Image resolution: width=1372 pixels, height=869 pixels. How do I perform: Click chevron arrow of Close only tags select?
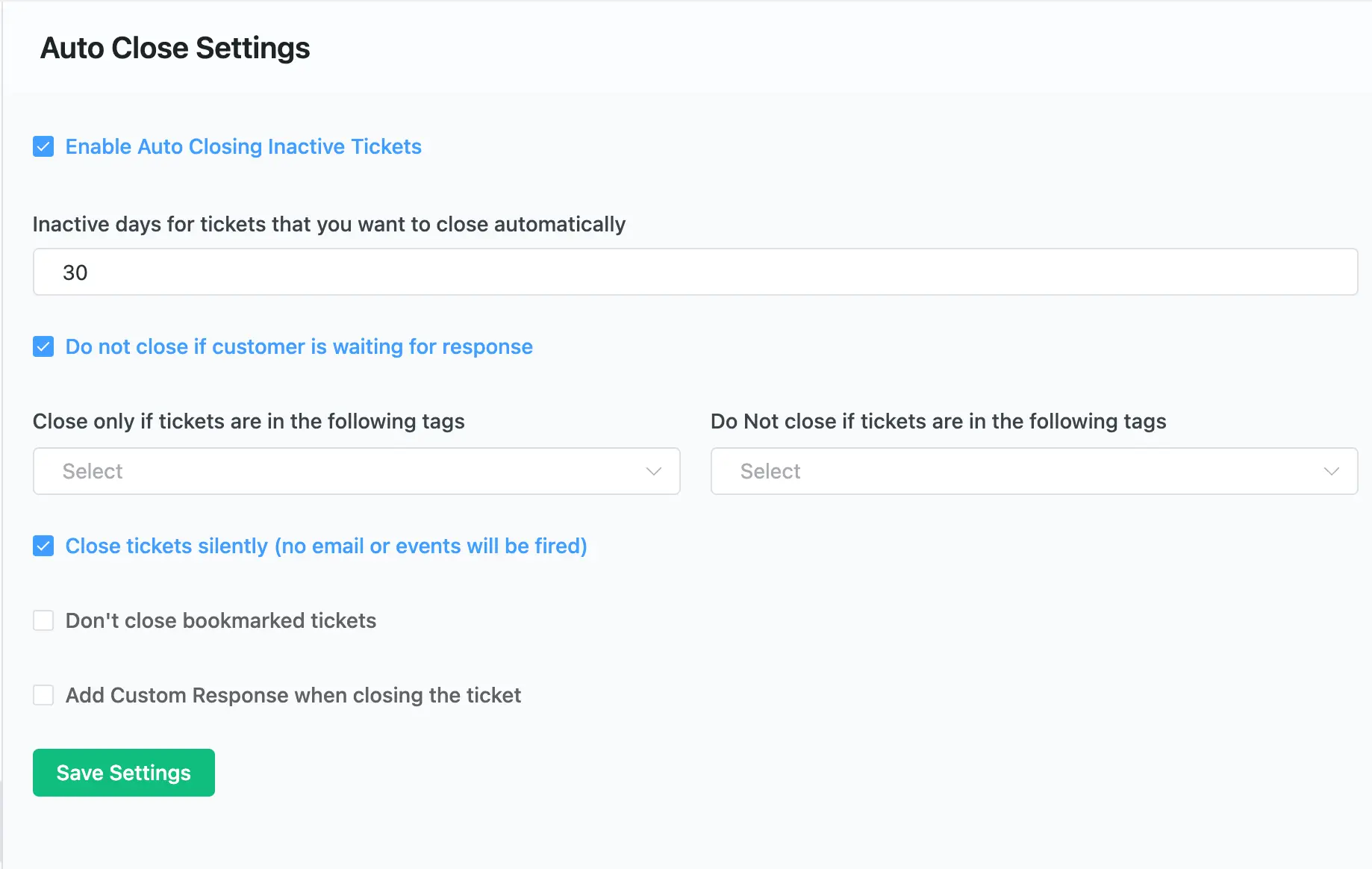tap(654, 471)
